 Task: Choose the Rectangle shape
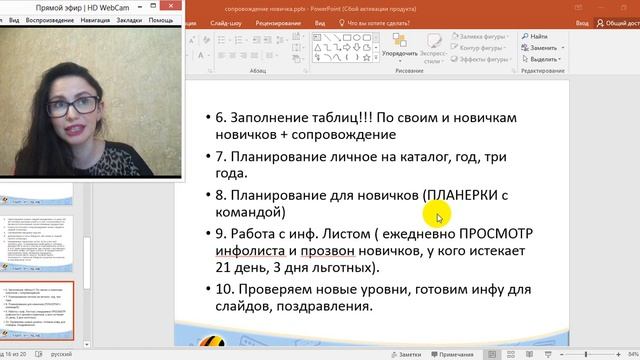[x=347, y=38]
